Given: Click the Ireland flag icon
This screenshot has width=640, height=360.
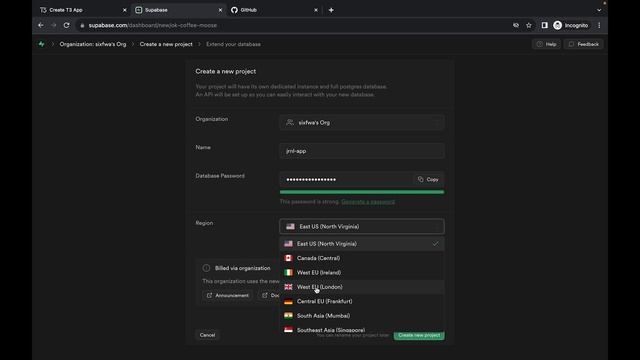Looking at the screenshot, I should 288,272.
